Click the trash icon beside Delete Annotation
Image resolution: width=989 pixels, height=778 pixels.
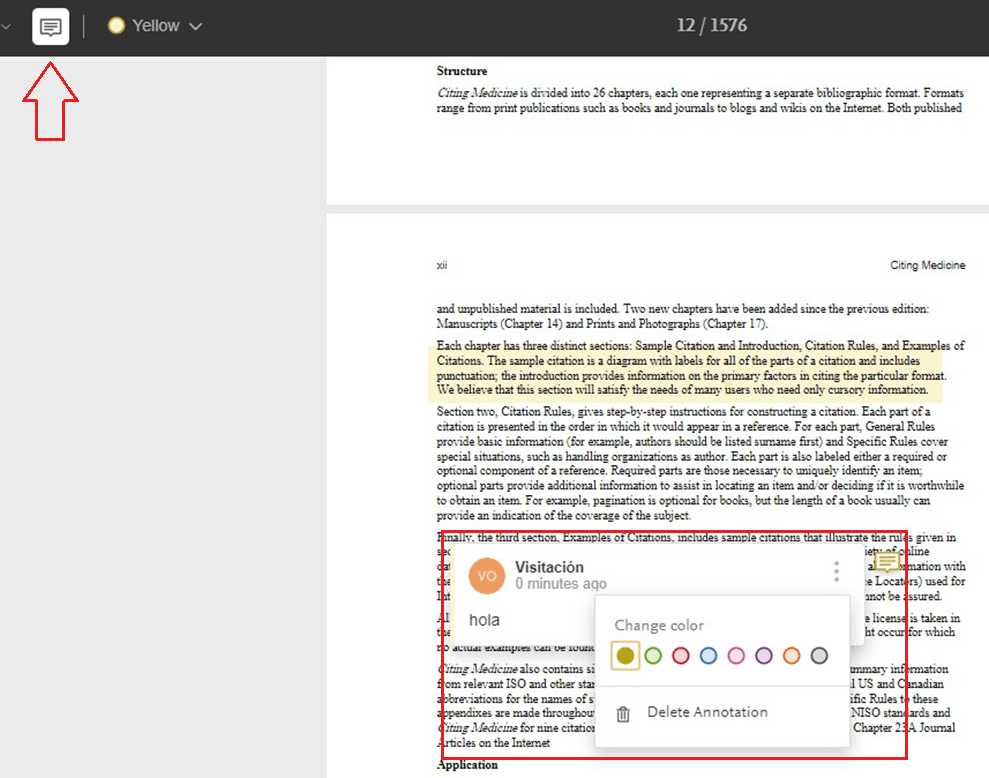tap(623, 714)
